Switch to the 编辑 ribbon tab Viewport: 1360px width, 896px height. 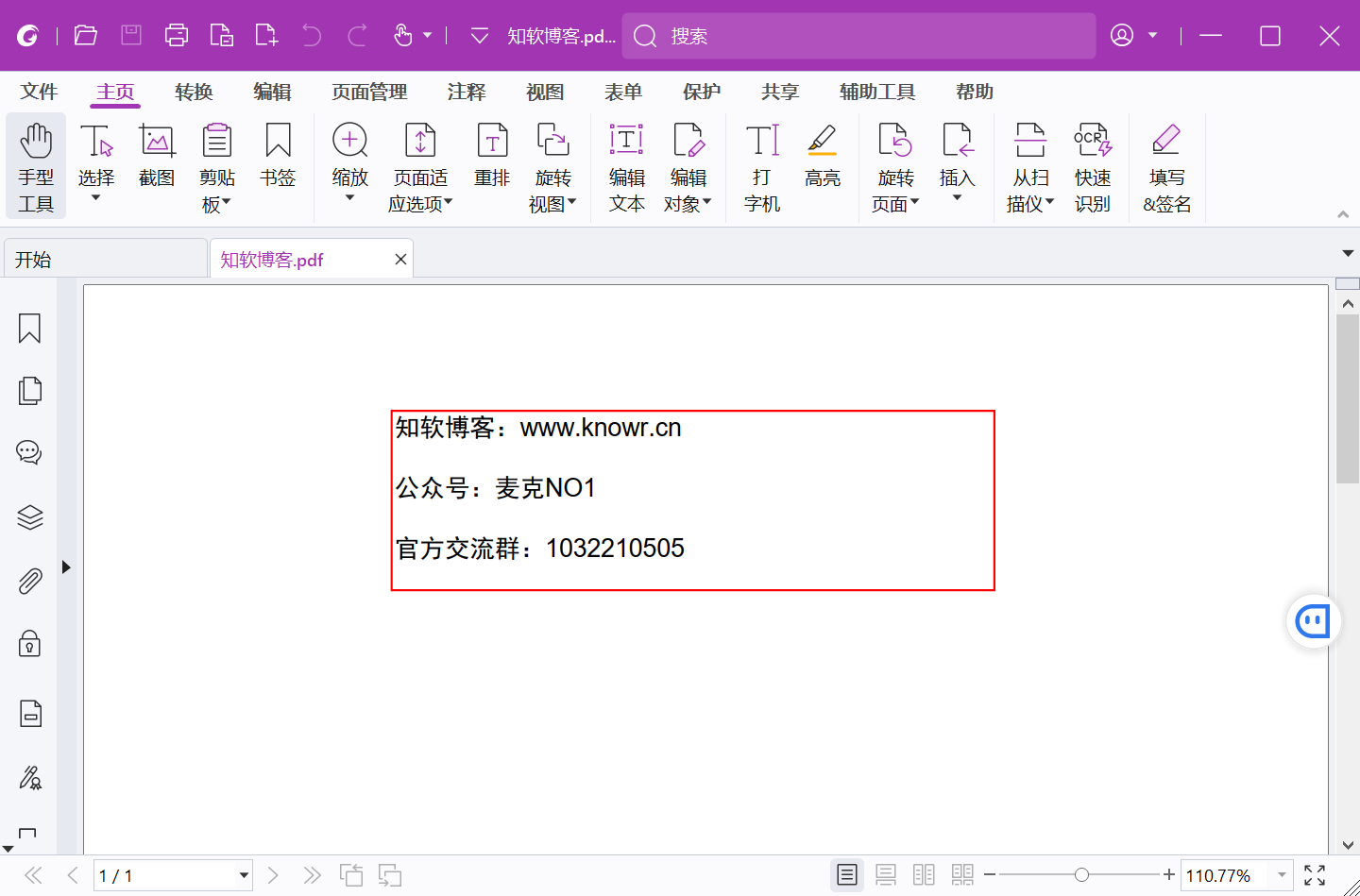tap(272, 92)
